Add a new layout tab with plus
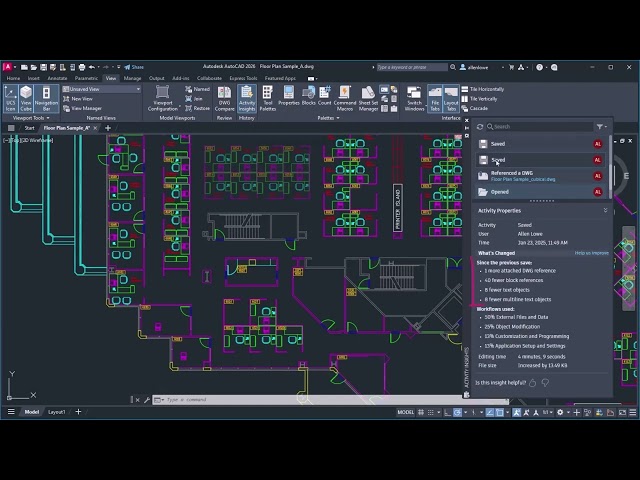The height and width of the screenshot is (480, 640). point(78,412)
